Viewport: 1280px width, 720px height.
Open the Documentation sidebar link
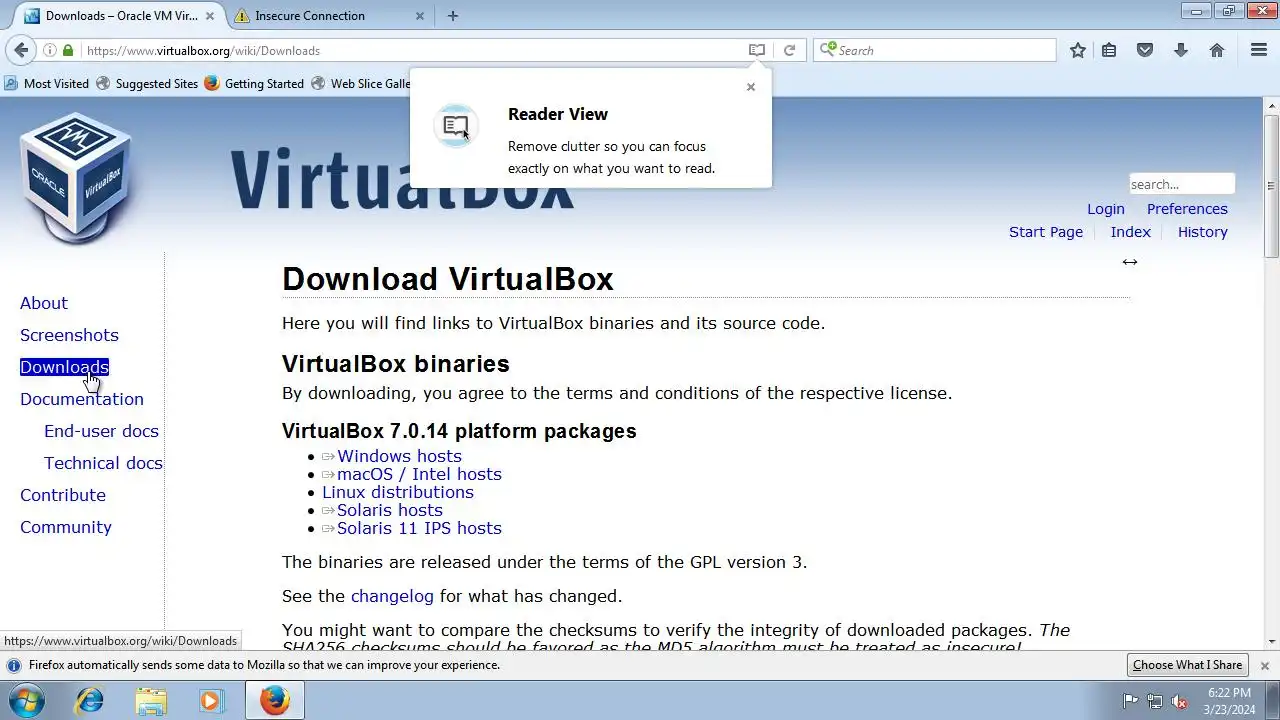[x=82, y=399]
